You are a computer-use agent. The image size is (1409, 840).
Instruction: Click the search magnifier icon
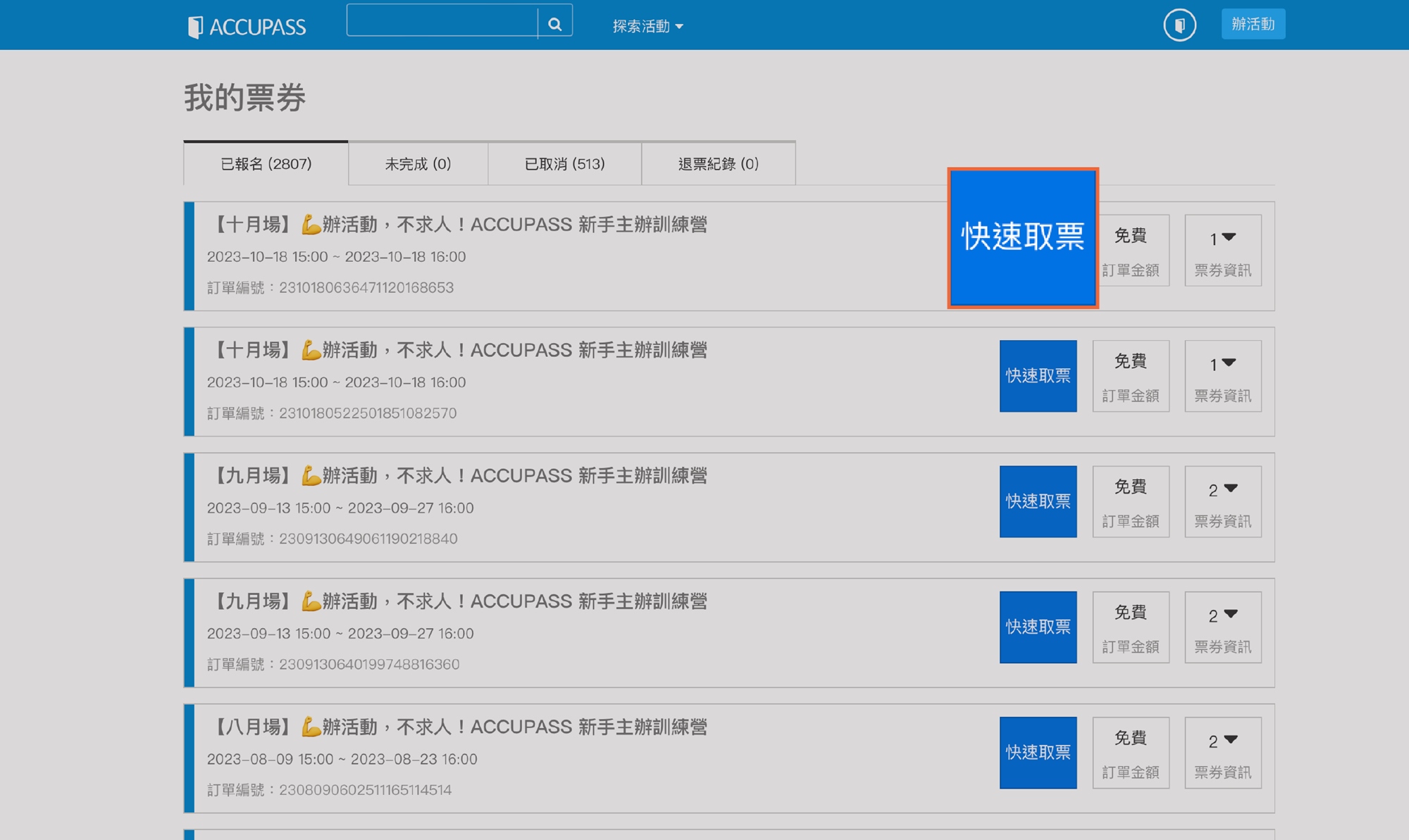point(555,25)
